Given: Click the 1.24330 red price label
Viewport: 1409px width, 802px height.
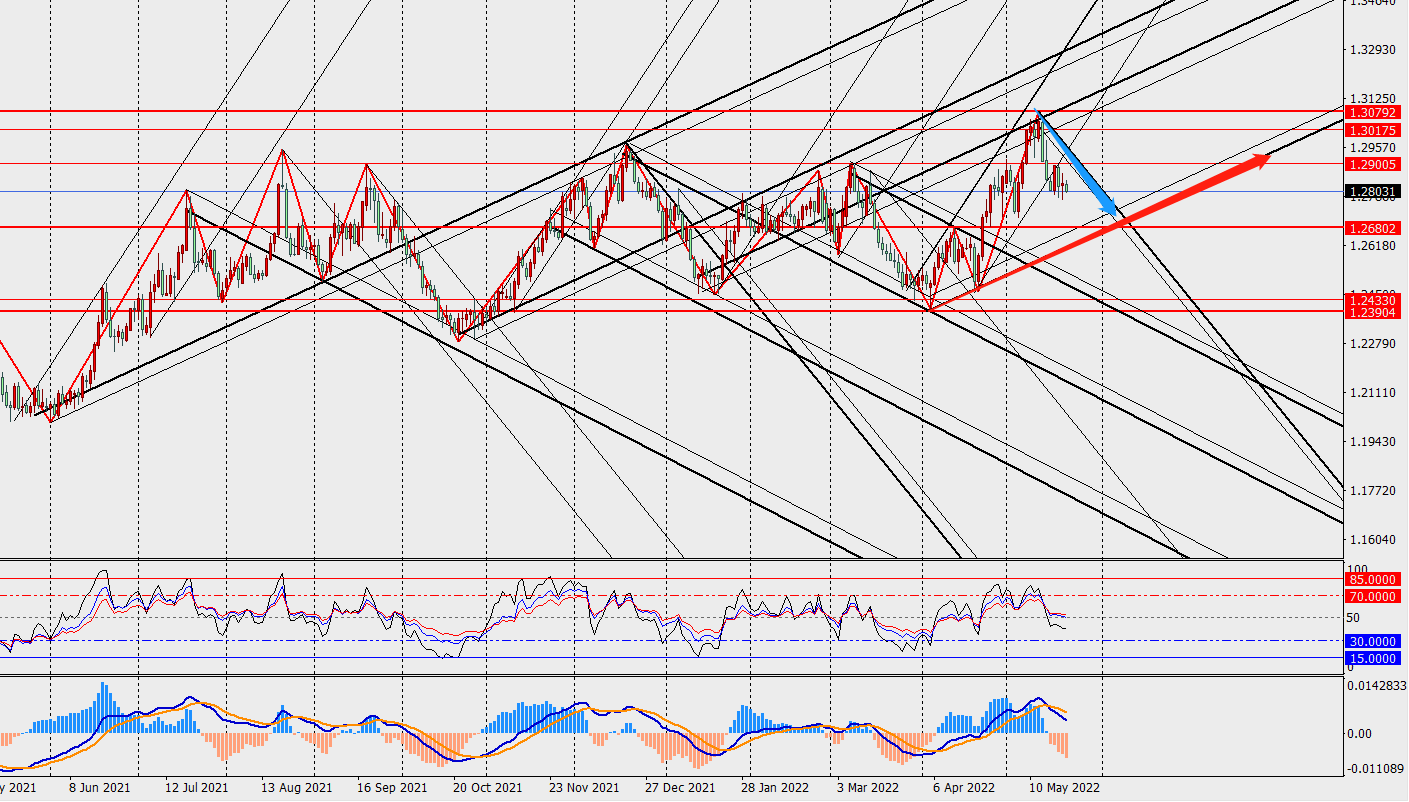Looking at the screenshot, I should 1374,299.
